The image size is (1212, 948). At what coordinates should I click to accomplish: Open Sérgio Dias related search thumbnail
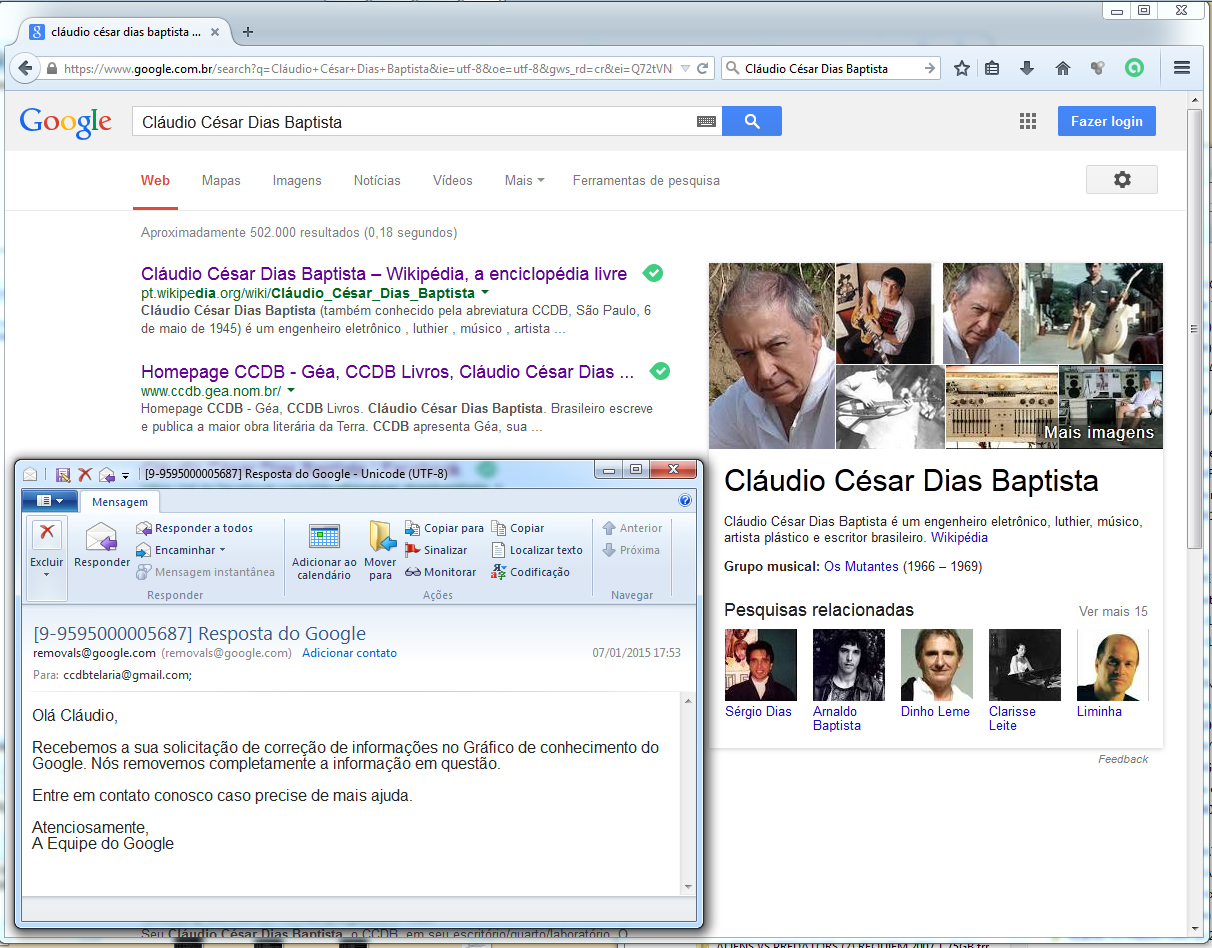coord(760,665)
